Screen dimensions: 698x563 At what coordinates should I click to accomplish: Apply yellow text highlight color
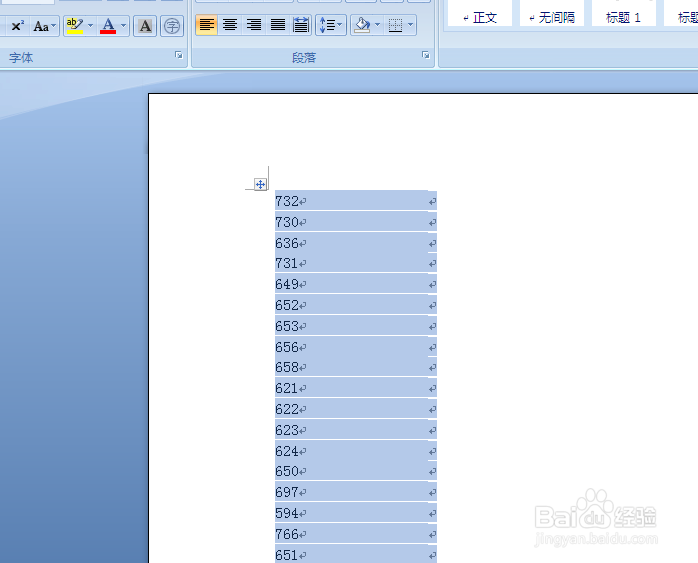75,26
